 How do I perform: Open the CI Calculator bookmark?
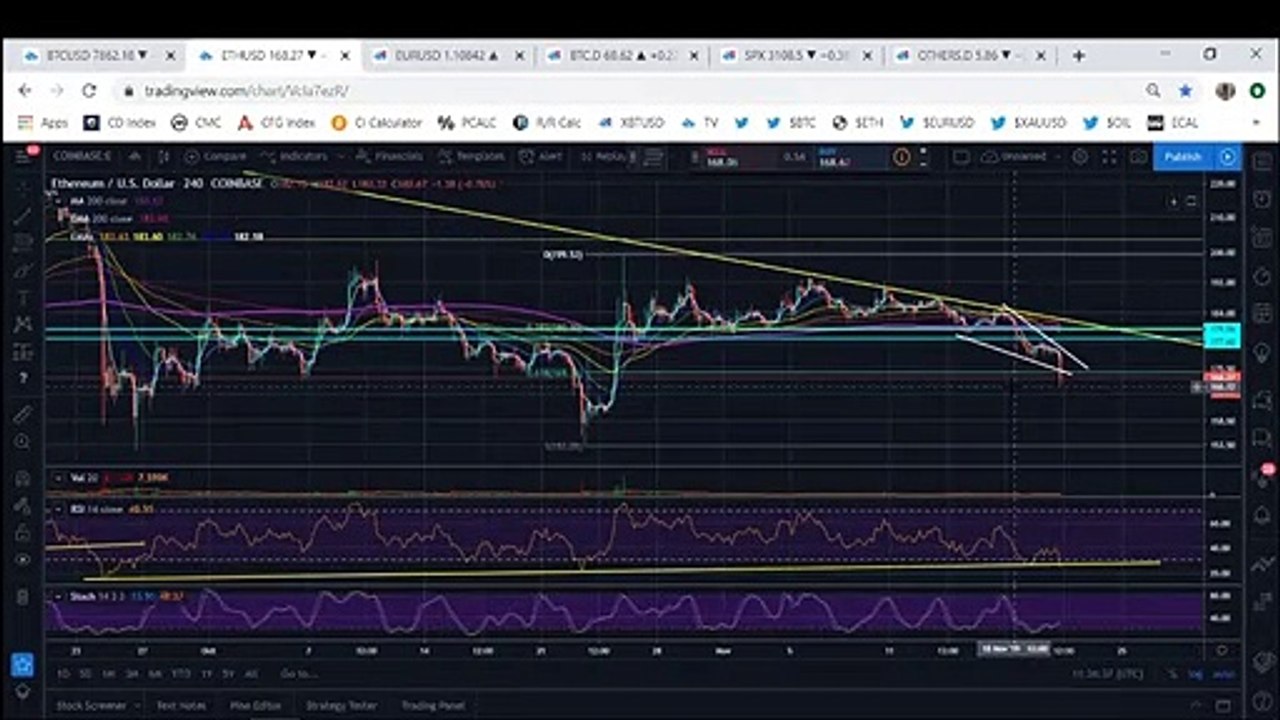pyautogui.click(x=376, y=123)
